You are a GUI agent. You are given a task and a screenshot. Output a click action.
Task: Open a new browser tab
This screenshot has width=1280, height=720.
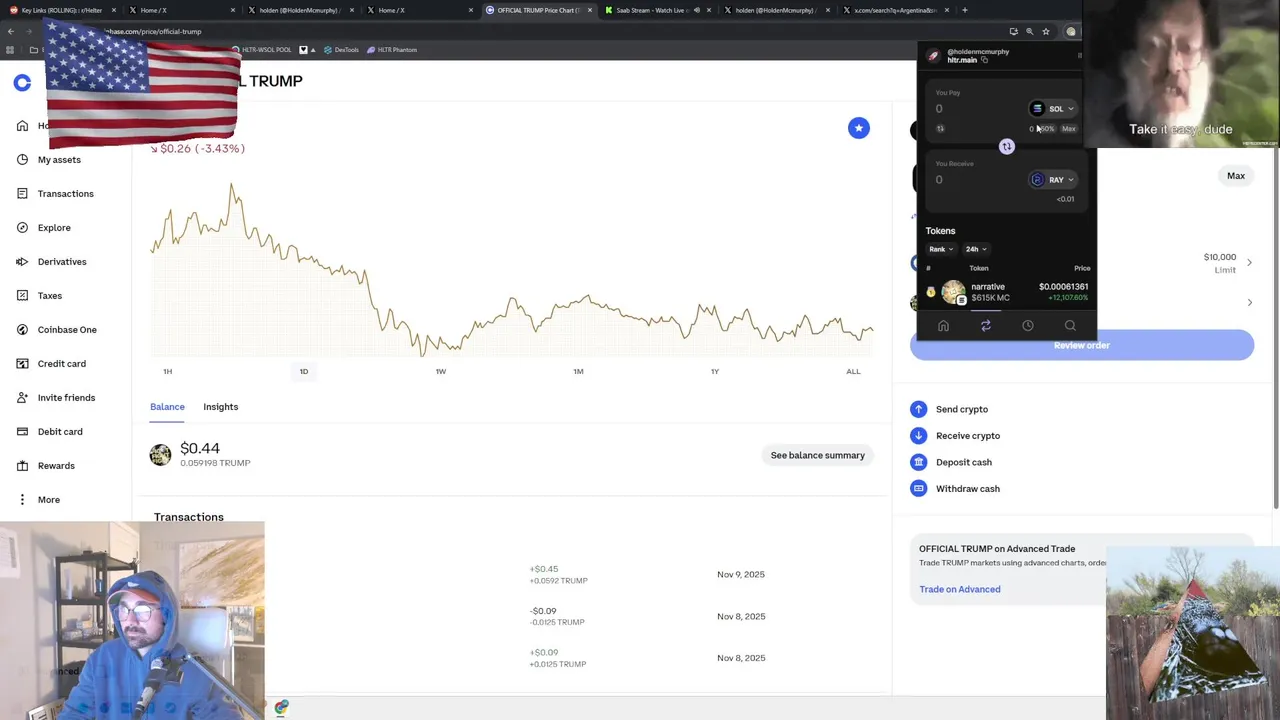click(x=965, y=10)
